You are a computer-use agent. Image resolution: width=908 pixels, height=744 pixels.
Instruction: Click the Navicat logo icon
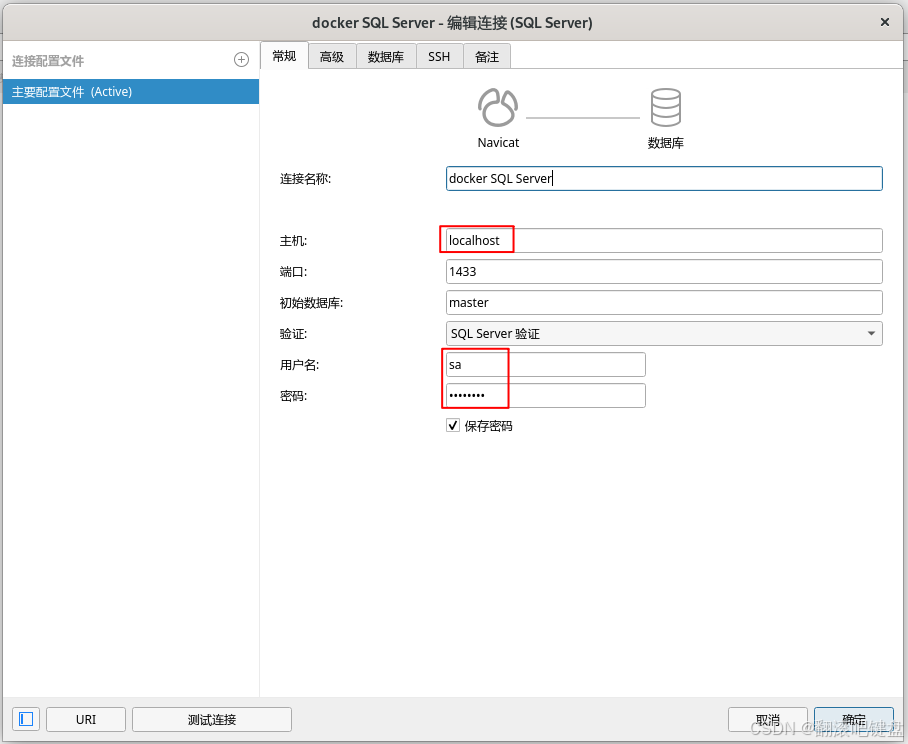(497, 107)
